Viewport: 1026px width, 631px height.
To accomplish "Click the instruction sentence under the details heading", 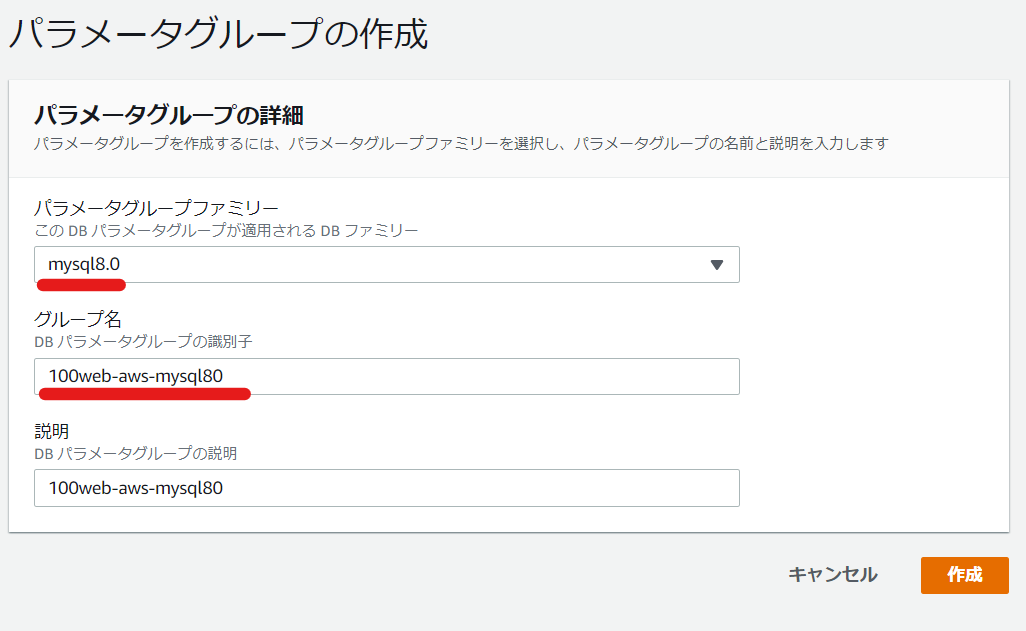I will tap(461, 143).
